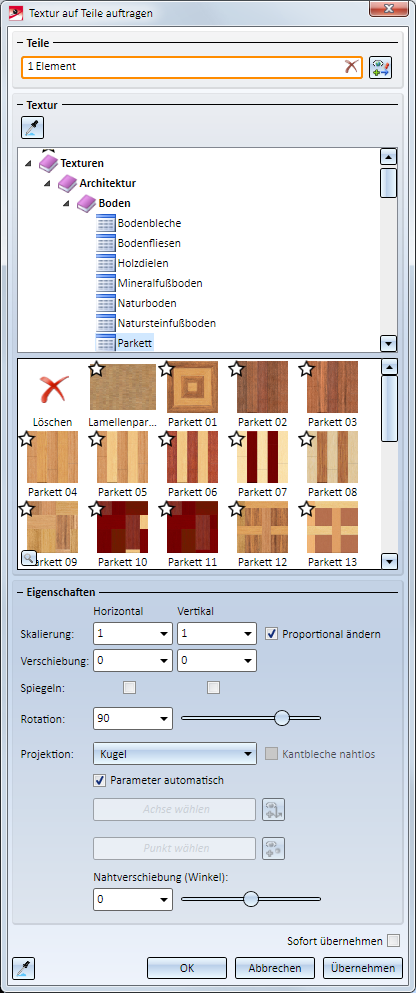Select Bodenfliesen in texture tree

tap(149, 243)
